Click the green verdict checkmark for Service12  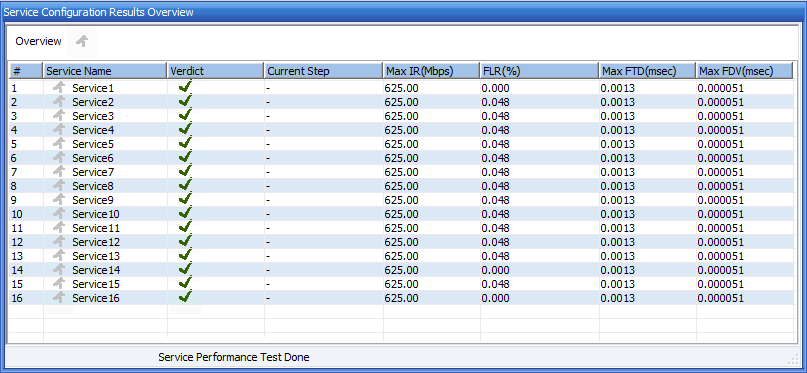click(185, 240)
